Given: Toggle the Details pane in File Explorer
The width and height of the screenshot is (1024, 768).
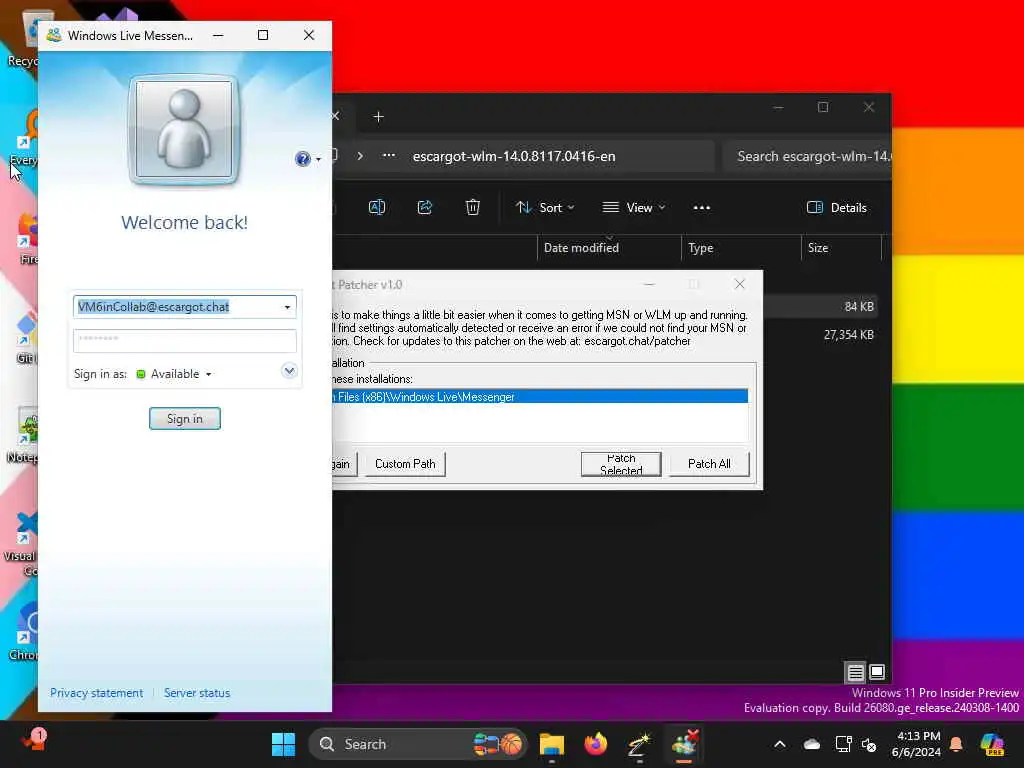Looking at the screenshot, I should [x=837, y=208].
